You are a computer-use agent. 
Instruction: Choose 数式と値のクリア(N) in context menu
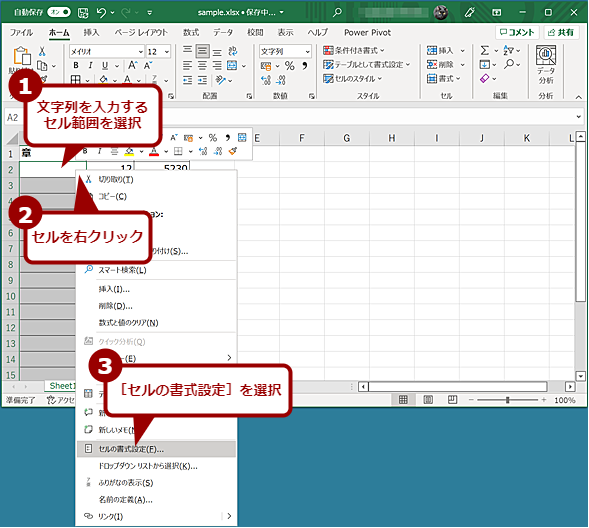tap(157, 323)
